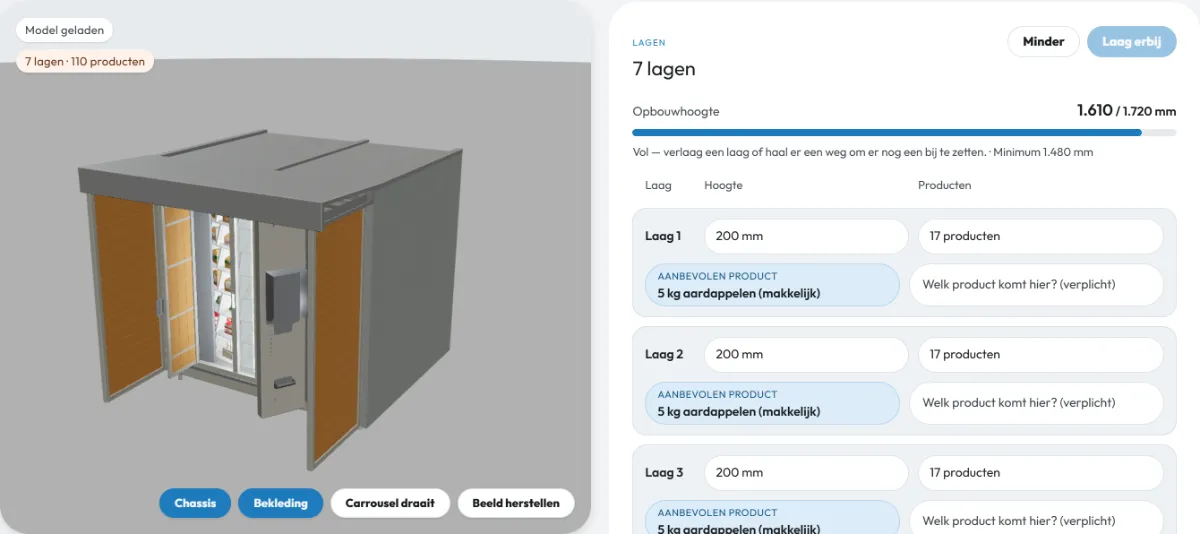Click the Laag 2 row label

(664, 354)
